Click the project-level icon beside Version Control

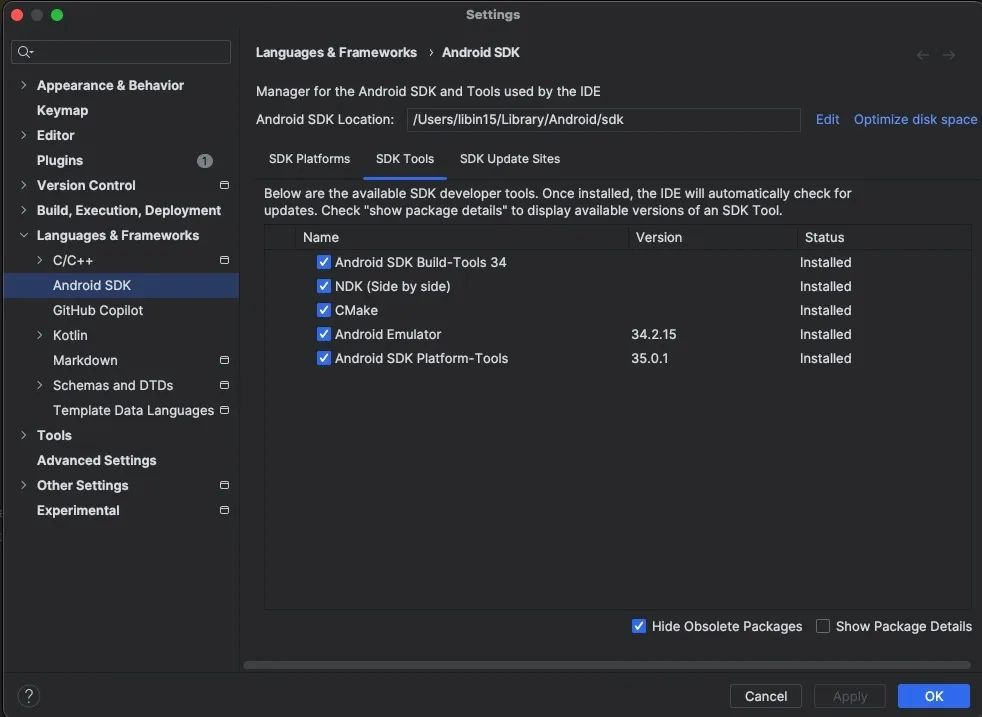[x=224, y=185]
